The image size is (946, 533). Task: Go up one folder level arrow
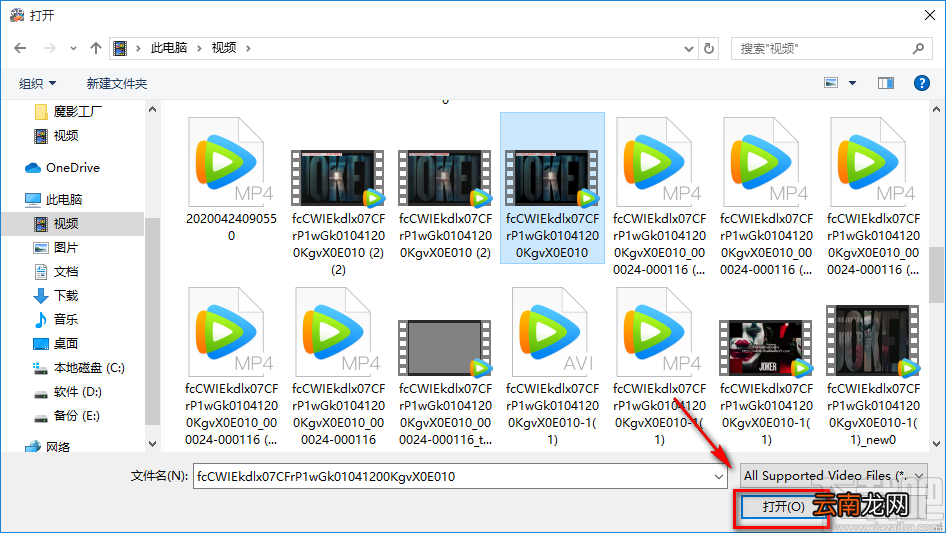tap(95, 48)
